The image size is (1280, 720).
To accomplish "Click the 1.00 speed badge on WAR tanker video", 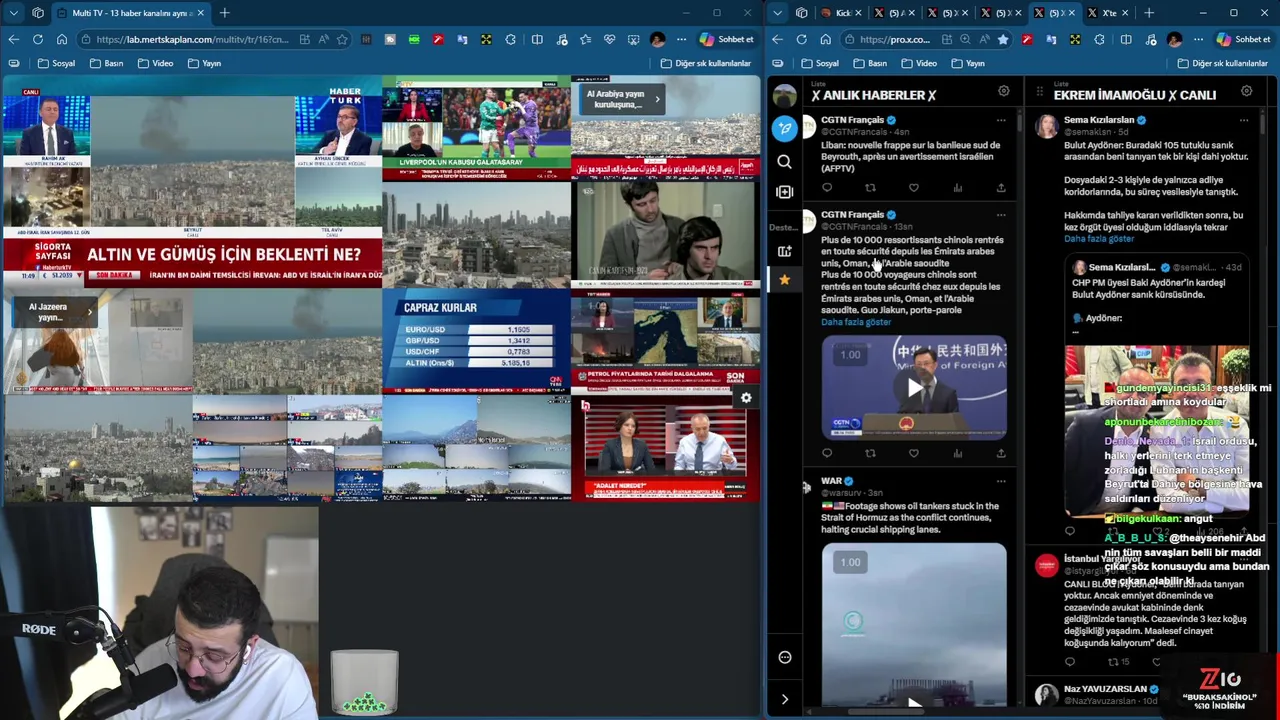I will [x=850, y=562].
